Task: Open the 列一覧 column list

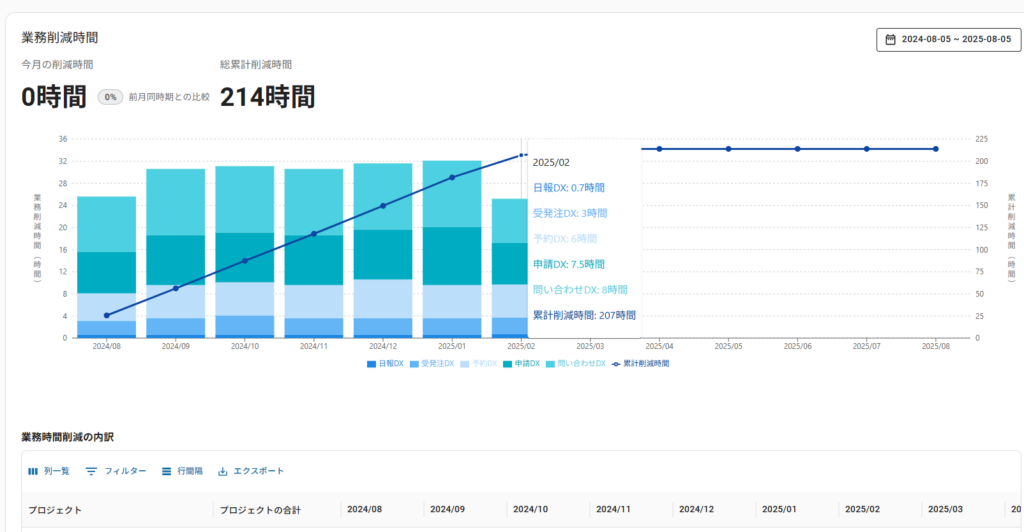Action: [48, 471]
